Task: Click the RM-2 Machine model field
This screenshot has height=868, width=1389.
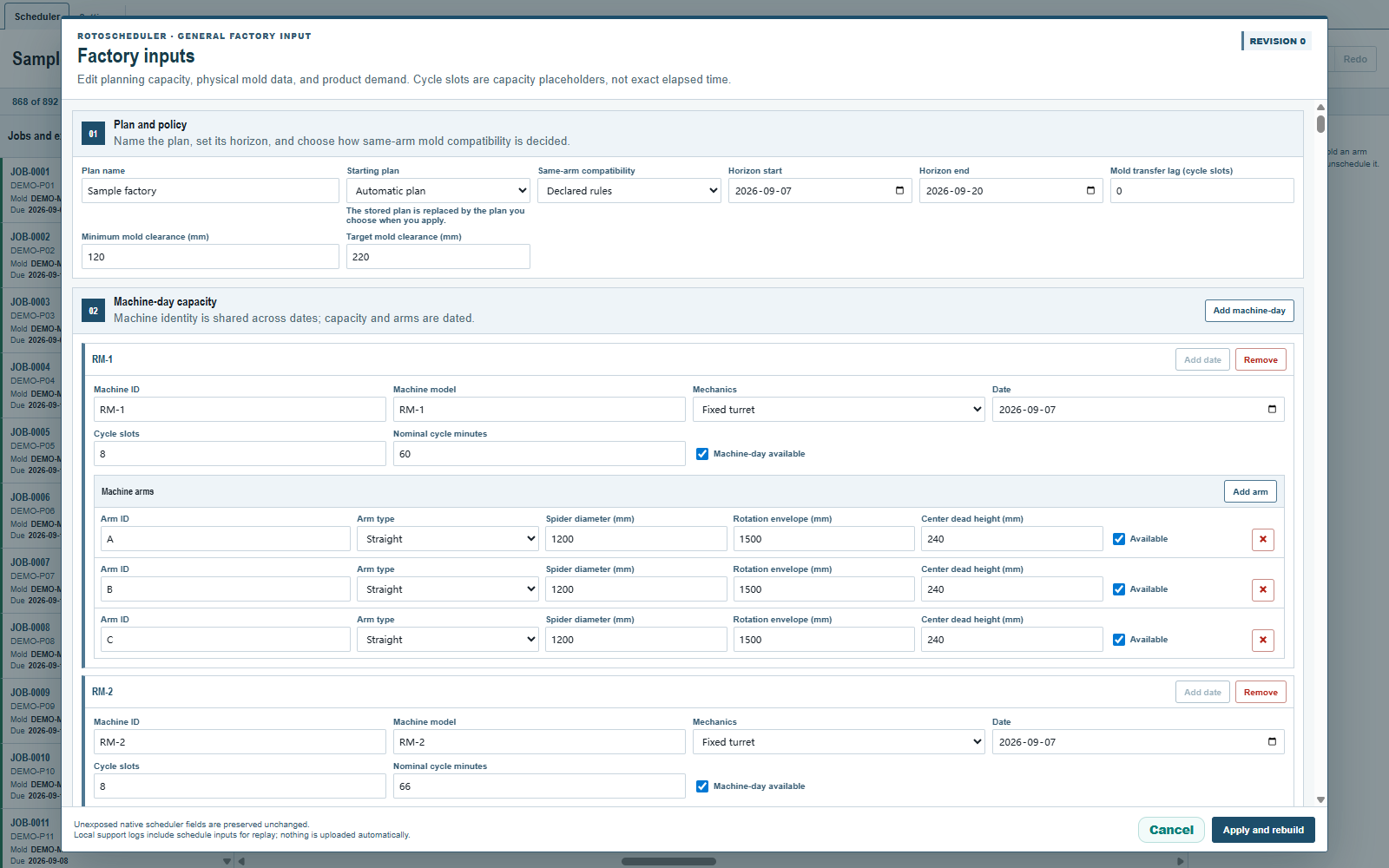Action: click(x=539, y=742)
